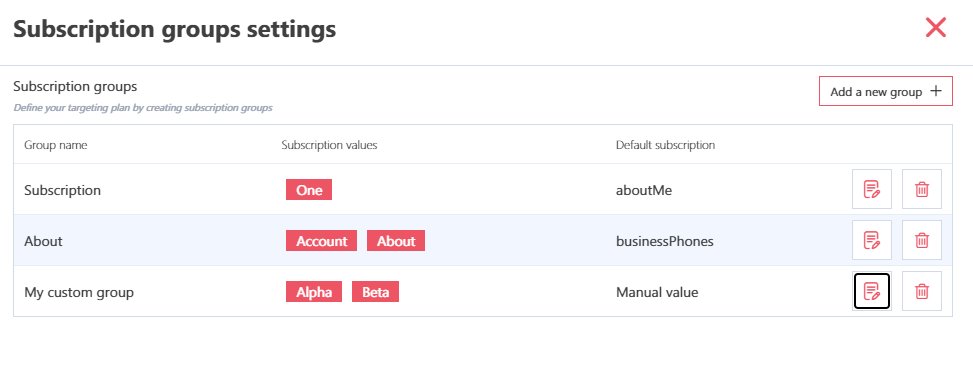Screen dimensions: 973x384
Task: Select the One subscription value tag
Action: pyautogui.click(x=309, y=190)
